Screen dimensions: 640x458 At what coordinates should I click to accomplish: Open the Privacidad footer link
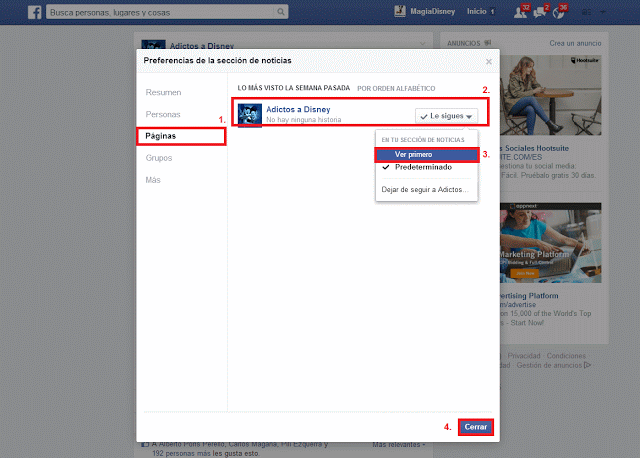tap(524, 356)
